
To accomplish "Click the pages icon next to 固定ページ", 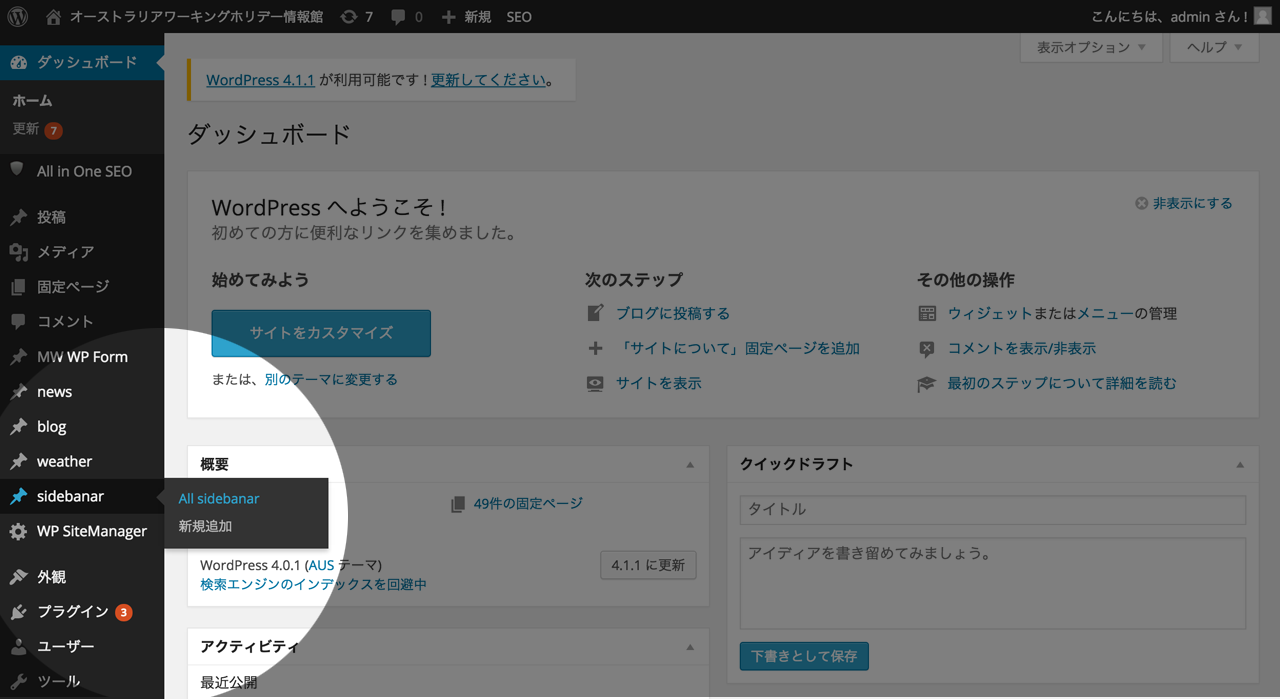I will pyautogui.click(x=18, y=287).
